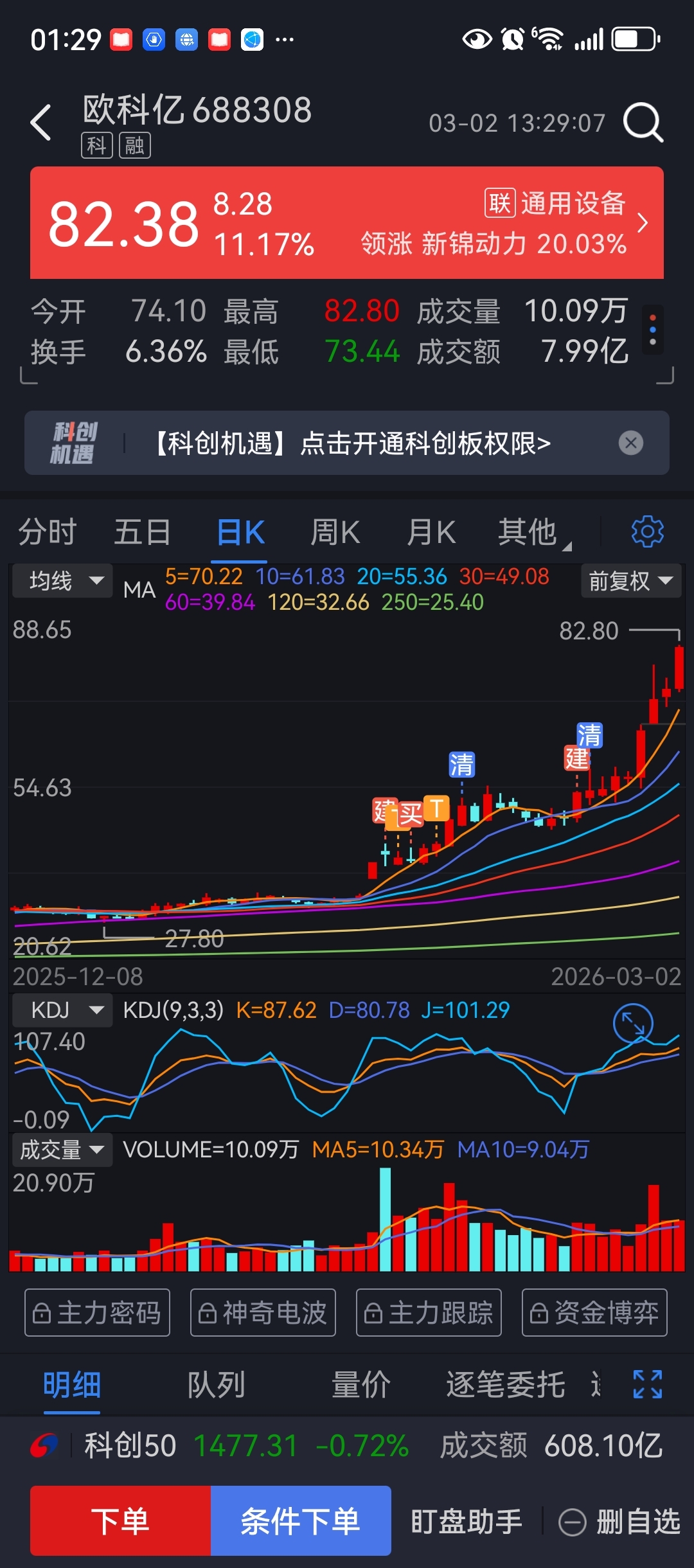Viewport: 694px width, 1568px height.
Task: Switch to 量价 tab
Action: click(x=360, y=1385)
